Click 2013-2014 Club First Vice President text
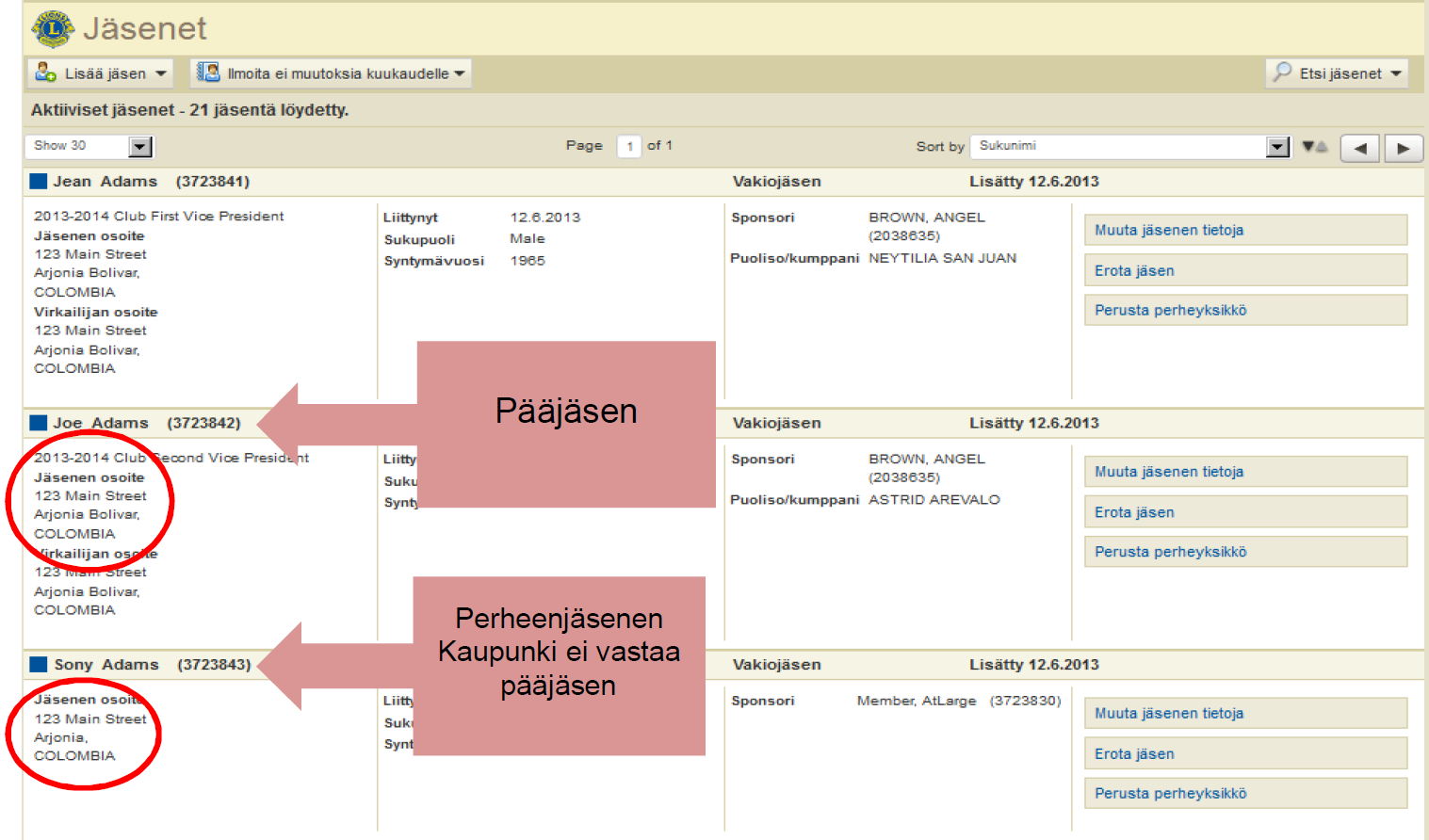Screen dimensions: 1429x840 click(158, 216)
